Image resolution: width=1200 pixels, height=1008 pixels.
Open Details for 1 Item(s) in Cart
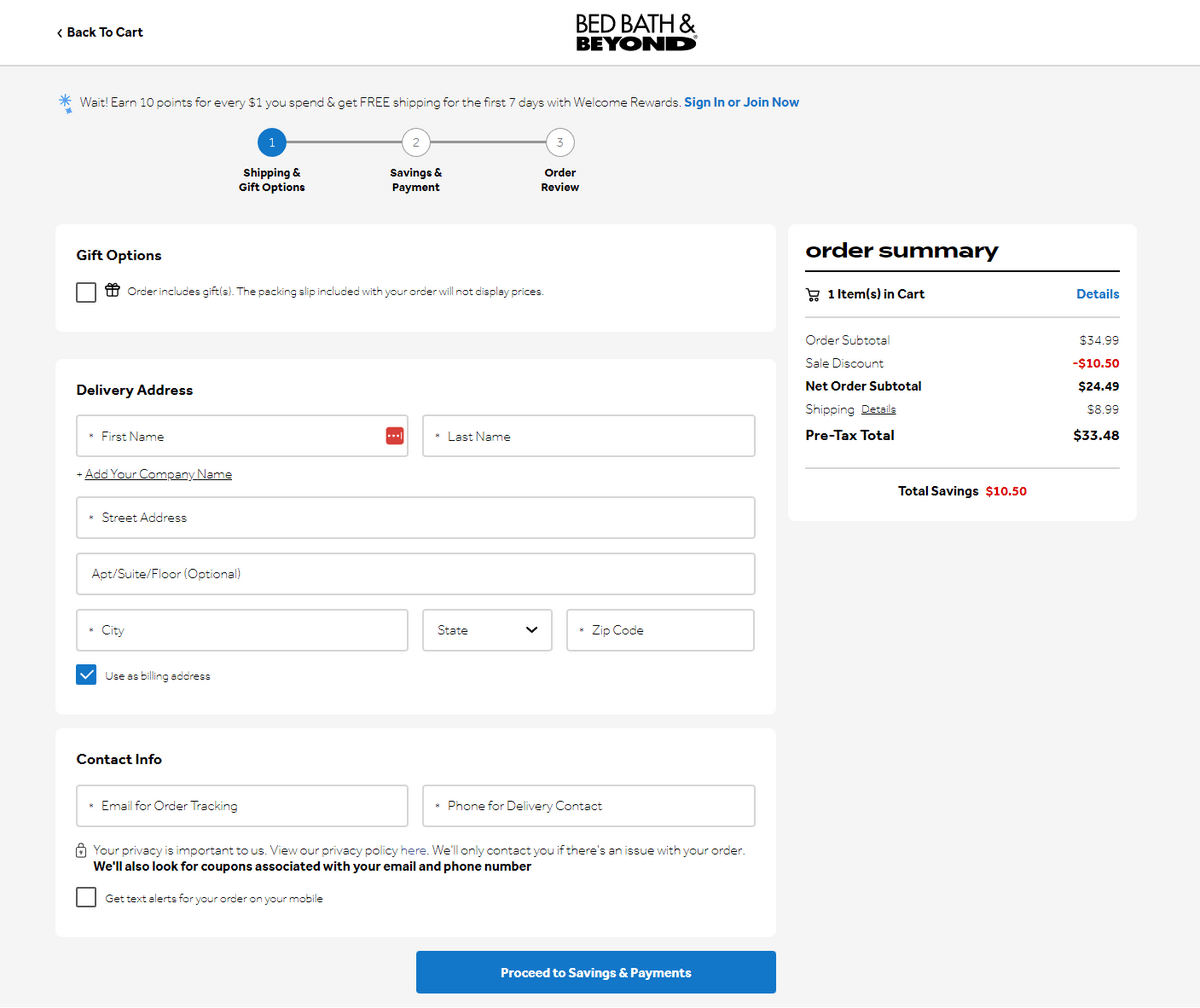pos(1097,293)
